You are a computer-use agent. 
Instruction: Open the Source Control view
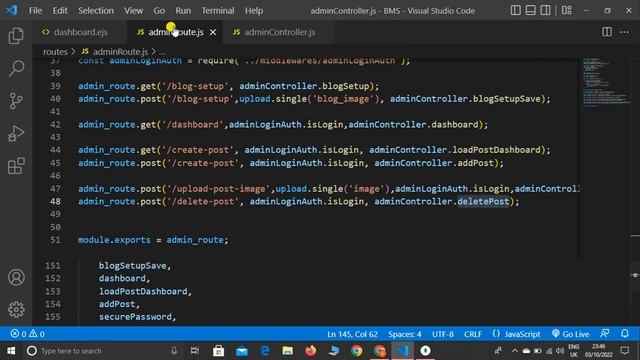(x=16, y=101)
